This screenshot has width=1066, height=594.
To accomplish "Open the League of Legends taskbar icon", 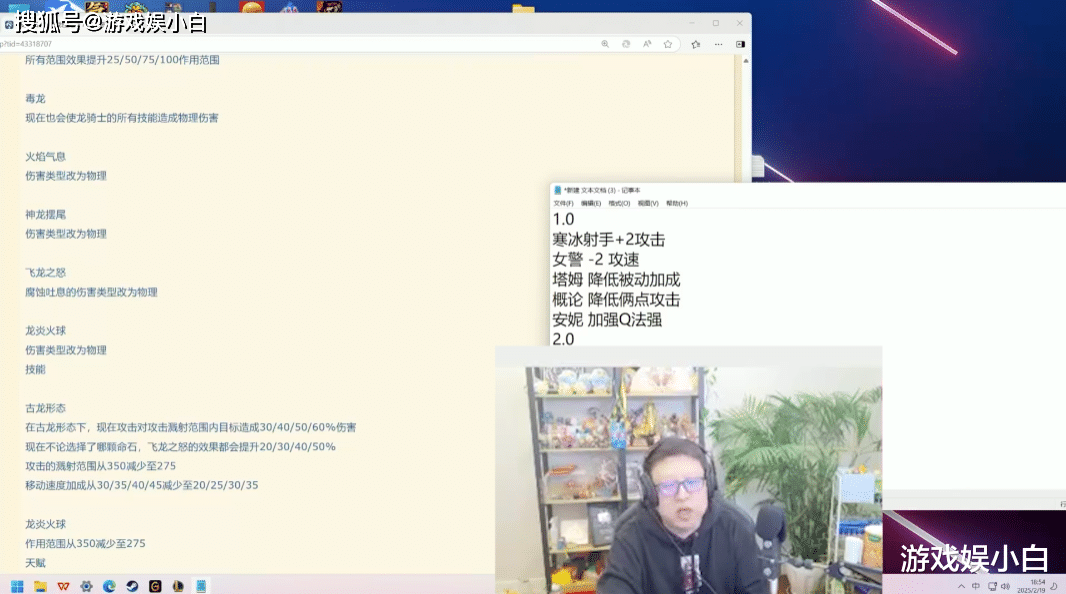I will (x=178, y=586).
